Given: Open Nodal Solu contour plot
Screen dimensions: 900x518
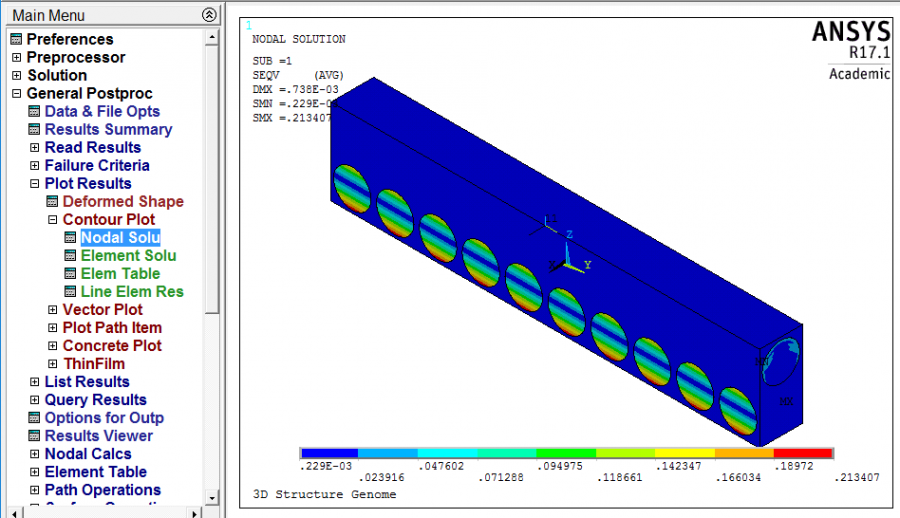Looking at the screenshot, I should [121, 238].
